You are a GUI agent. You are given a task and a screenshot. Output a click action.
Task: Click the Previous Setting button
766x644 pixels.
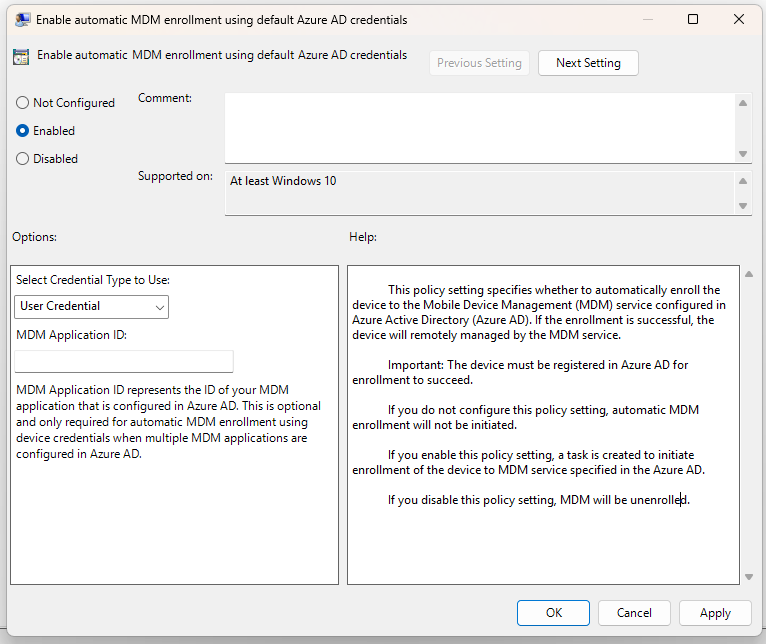(x=479, y=63)
